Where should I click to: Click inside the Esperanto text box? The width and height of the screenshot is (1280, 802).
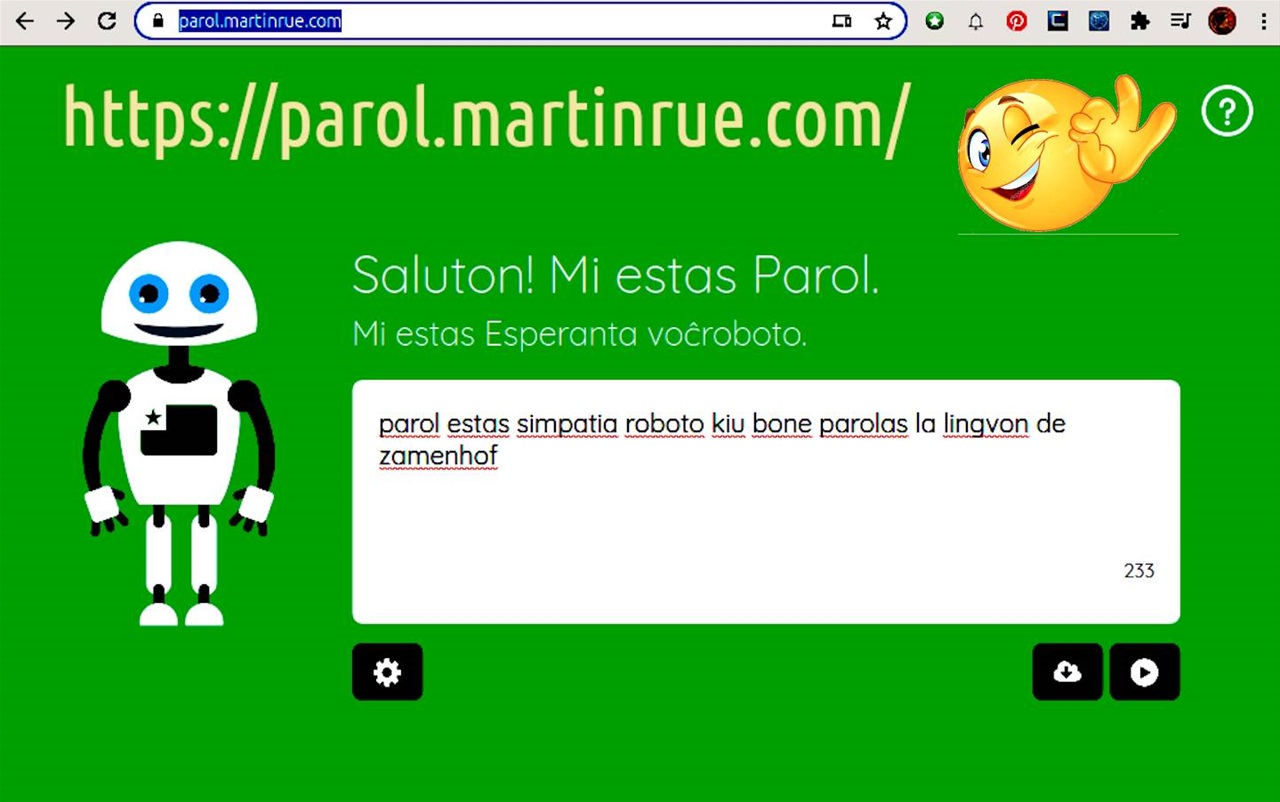coord(766,502)
